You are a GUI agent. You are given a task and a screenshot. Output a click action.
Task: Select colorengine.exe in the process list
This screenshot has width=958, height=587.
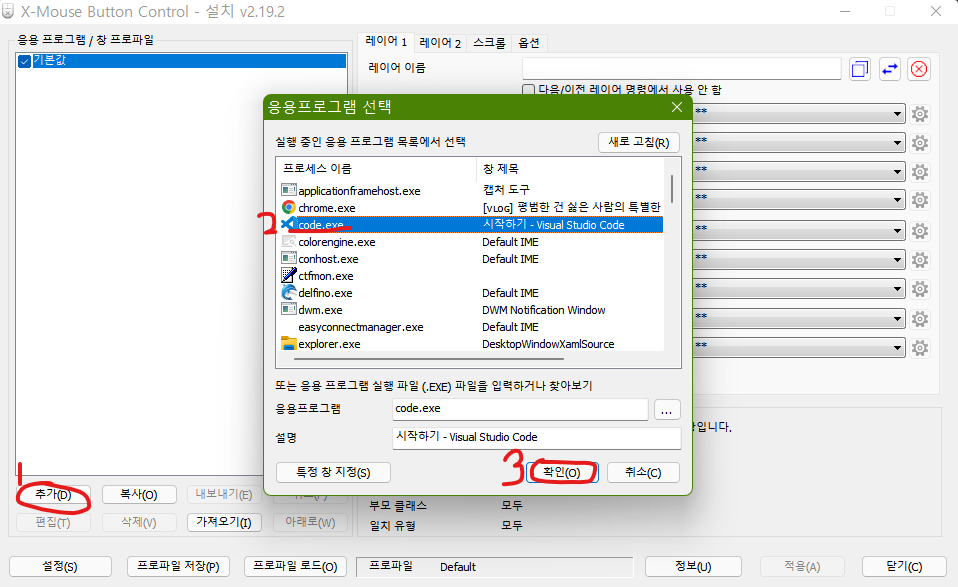pyautogui.click(x=472, y=242)
